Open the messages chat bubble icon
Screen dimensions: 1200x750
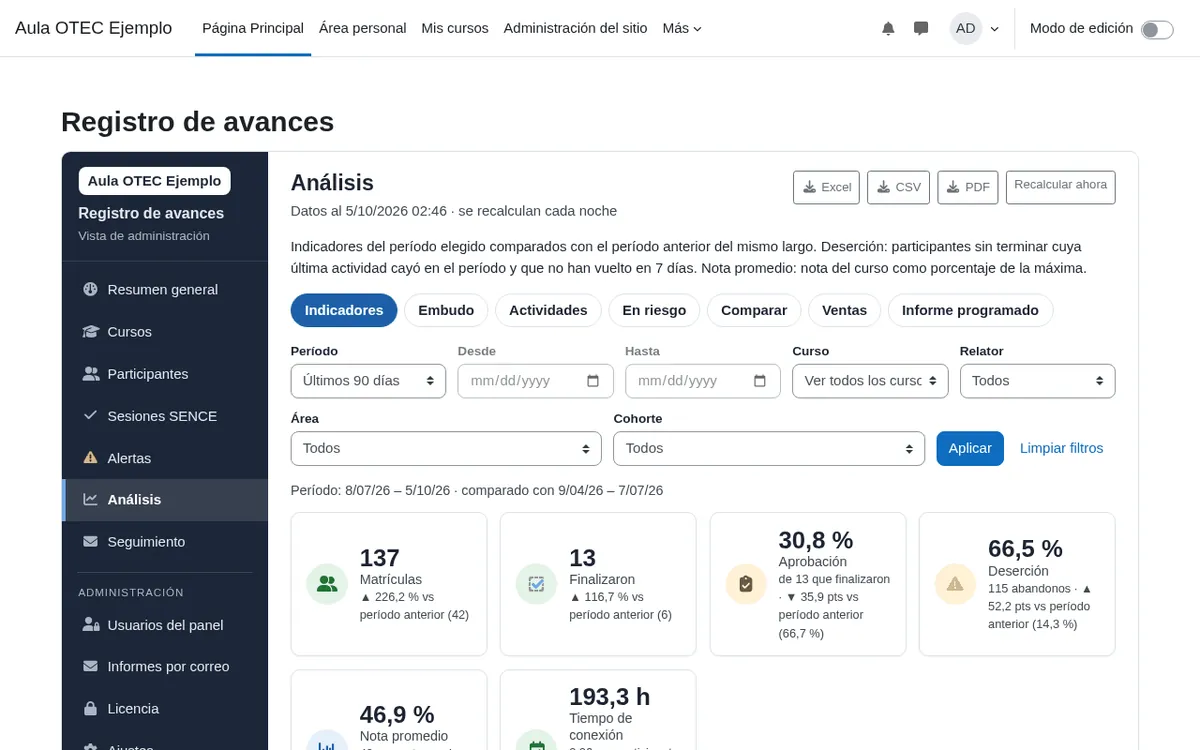[921, 29]
